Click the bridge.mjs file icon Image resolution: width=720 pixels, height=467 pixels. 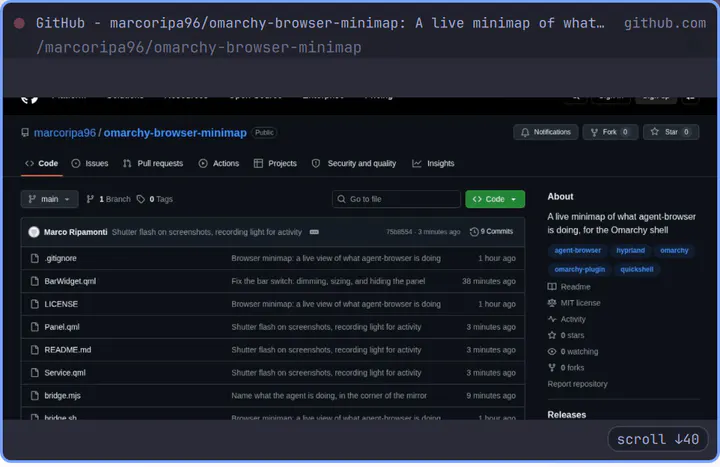[34, 396]
